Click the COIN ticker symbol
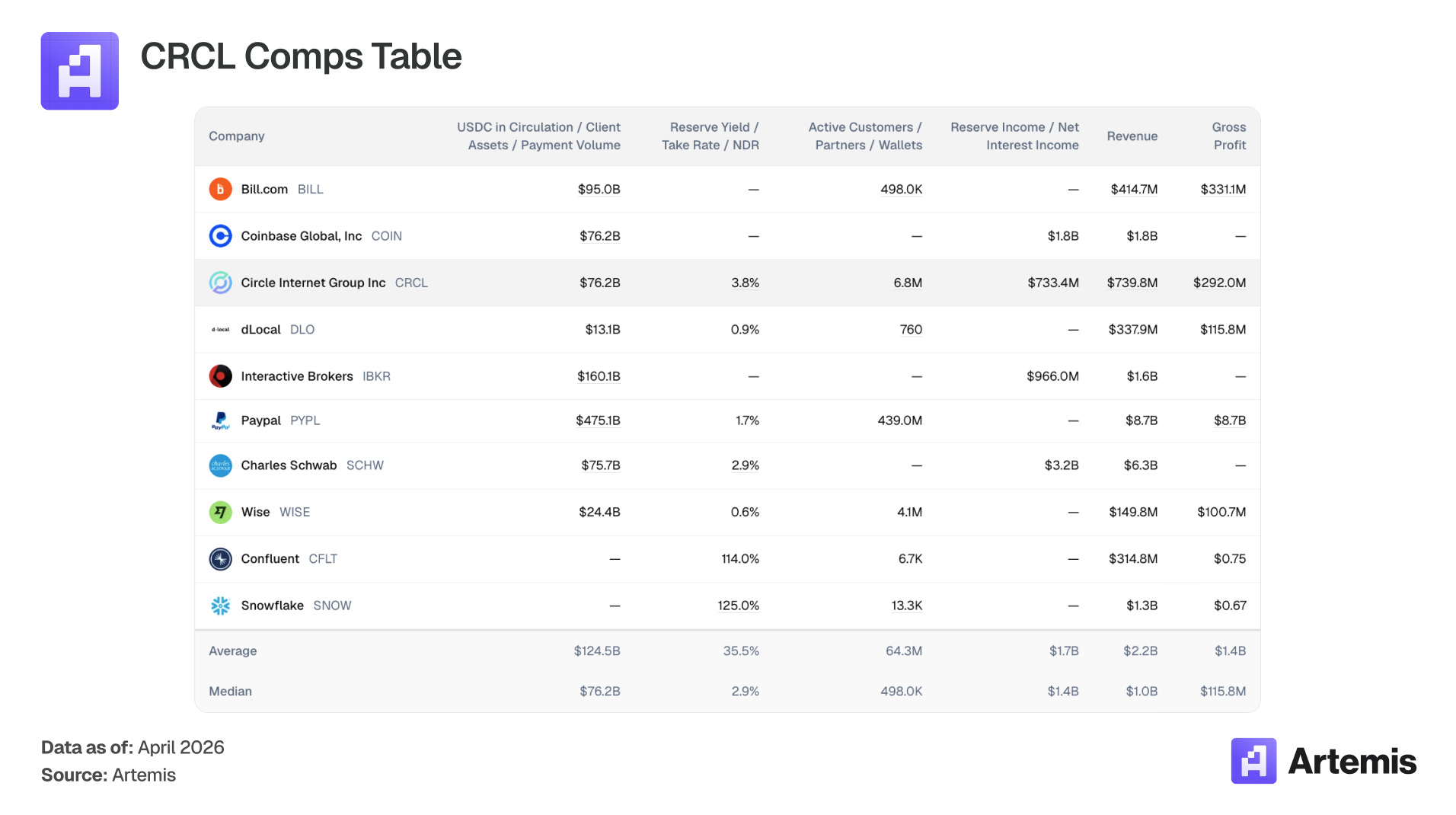The height and width of the screenshot is (815, 1456). 386,236
